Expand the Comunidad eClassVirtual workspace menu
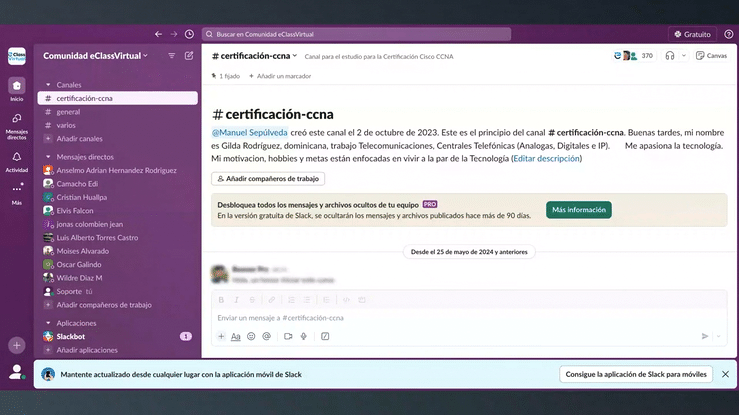This screenshot has width=739, height=415. (x=96, y=56)
